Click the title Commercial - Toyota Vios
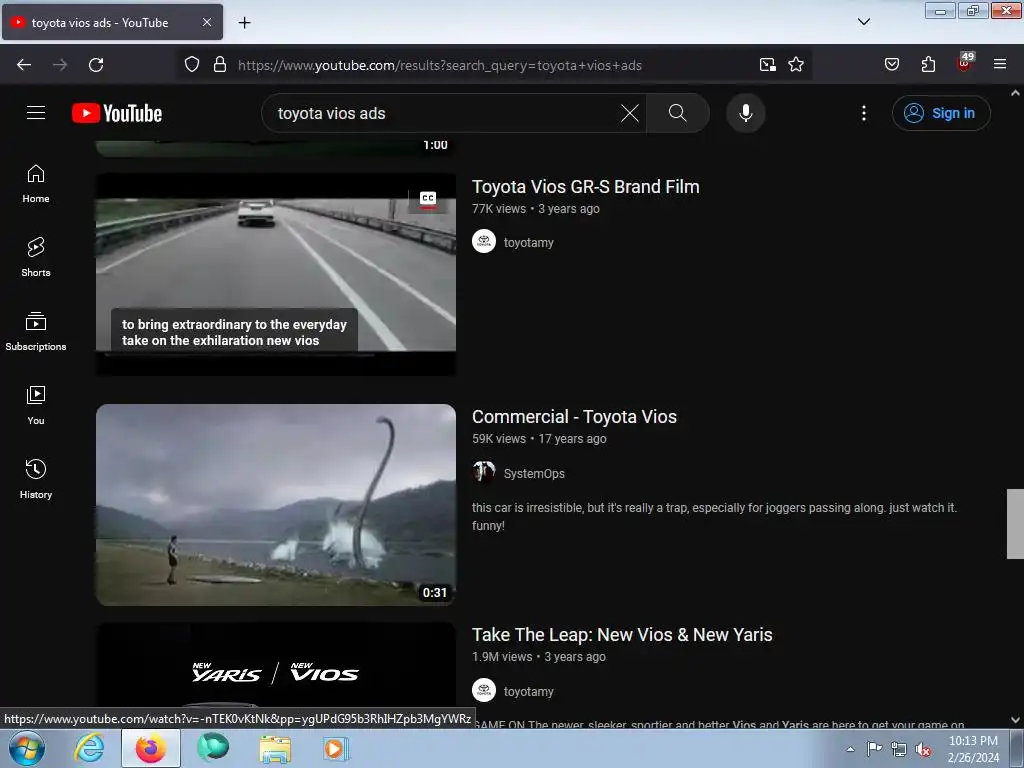Viewport: 1024px width, 768px height. (575, 417)
